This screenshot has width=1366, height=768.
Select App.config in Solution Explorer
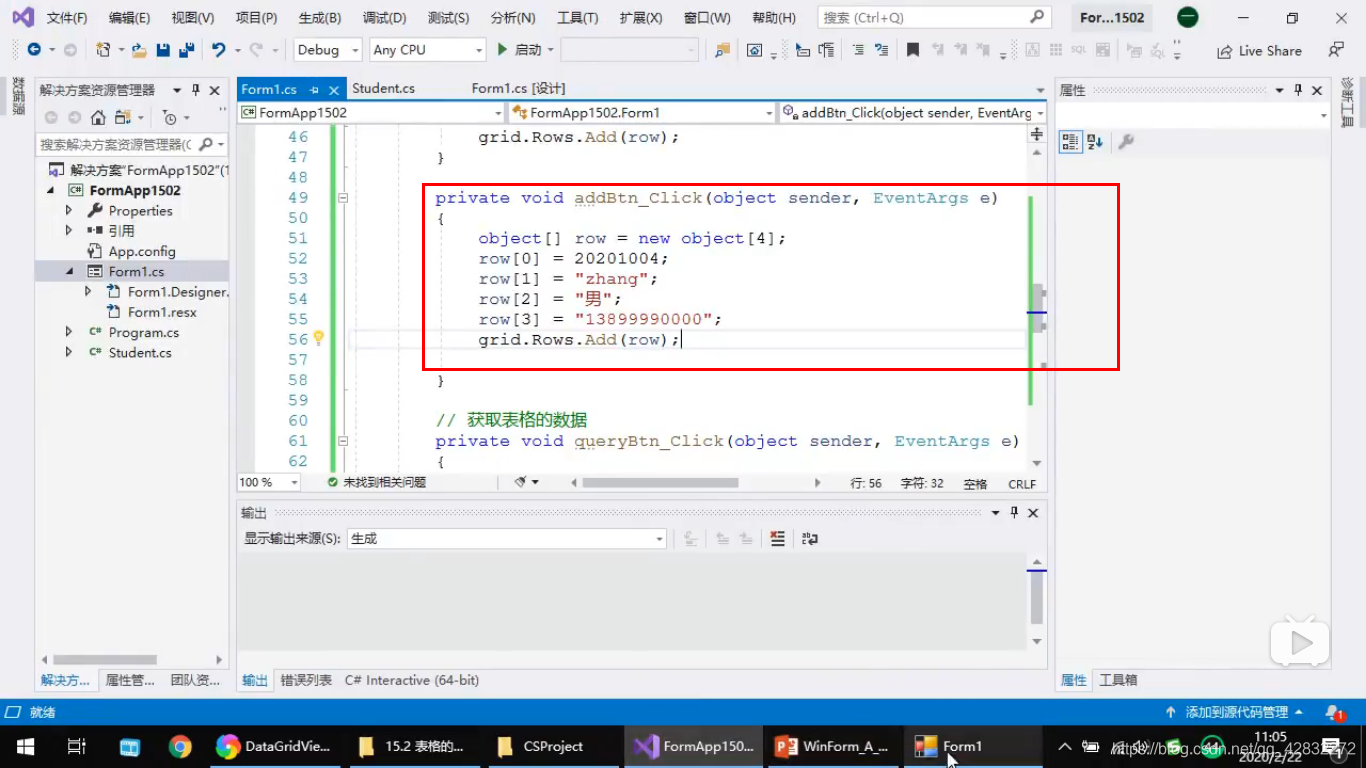click(142, 252)
